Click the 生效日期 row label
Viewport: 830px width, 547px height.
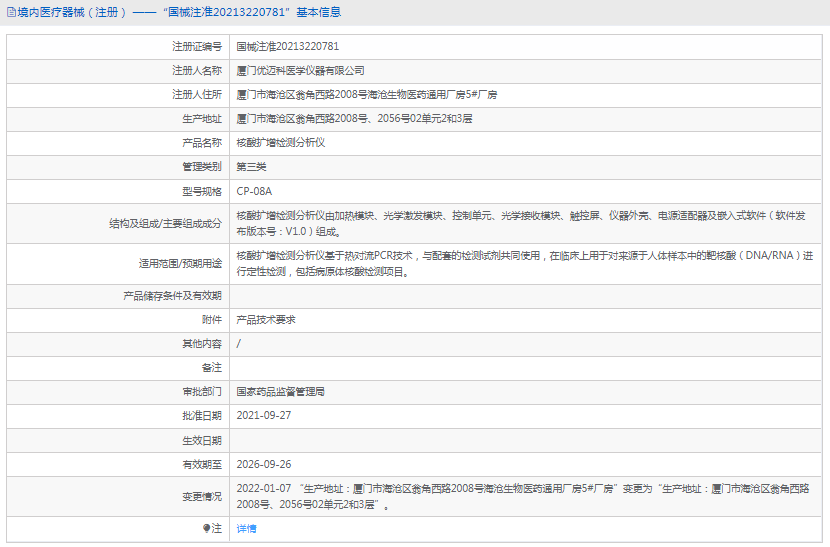point(202,441)
